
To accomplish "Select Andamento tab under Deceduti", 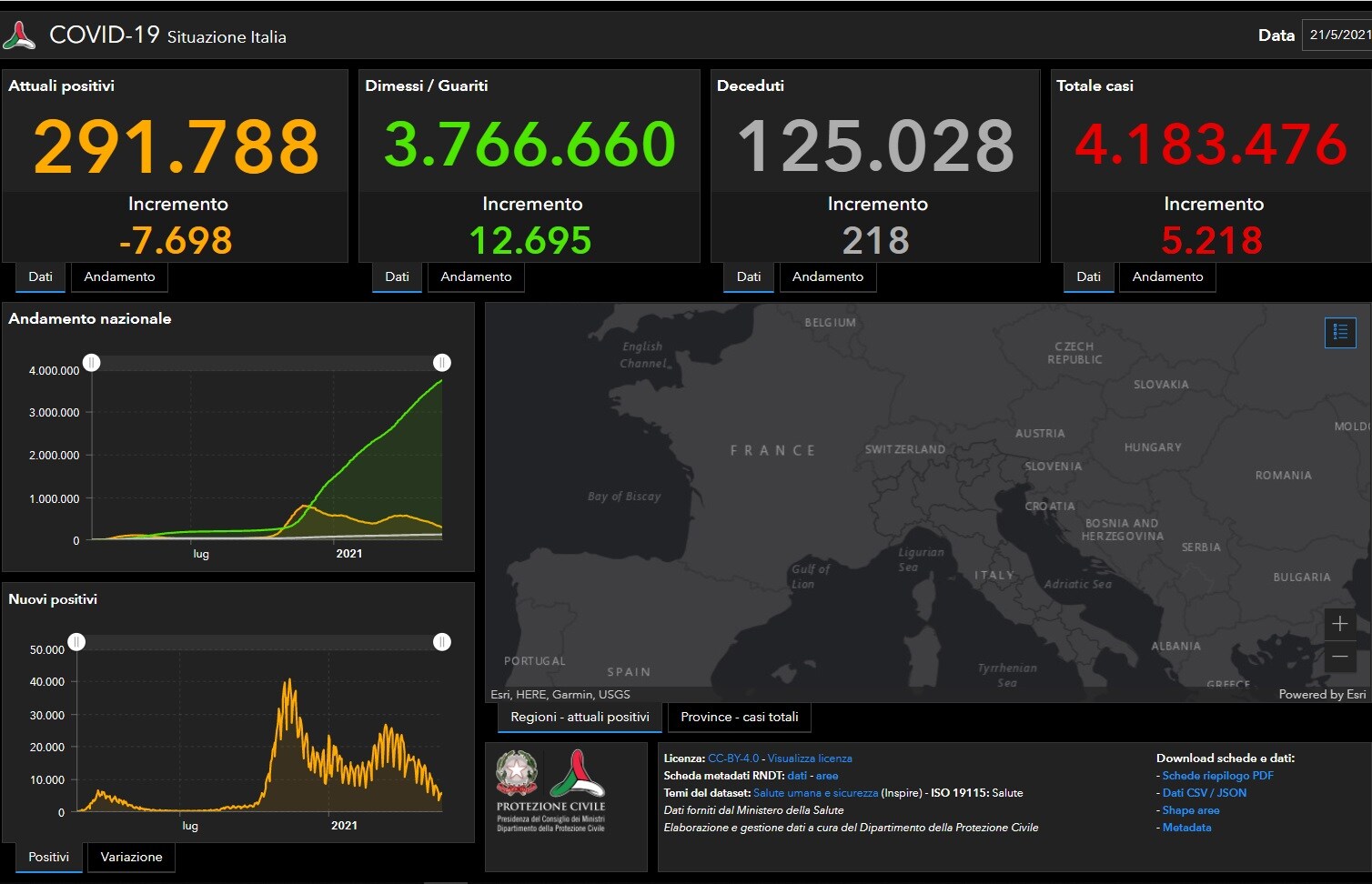I will coord(827,277).
